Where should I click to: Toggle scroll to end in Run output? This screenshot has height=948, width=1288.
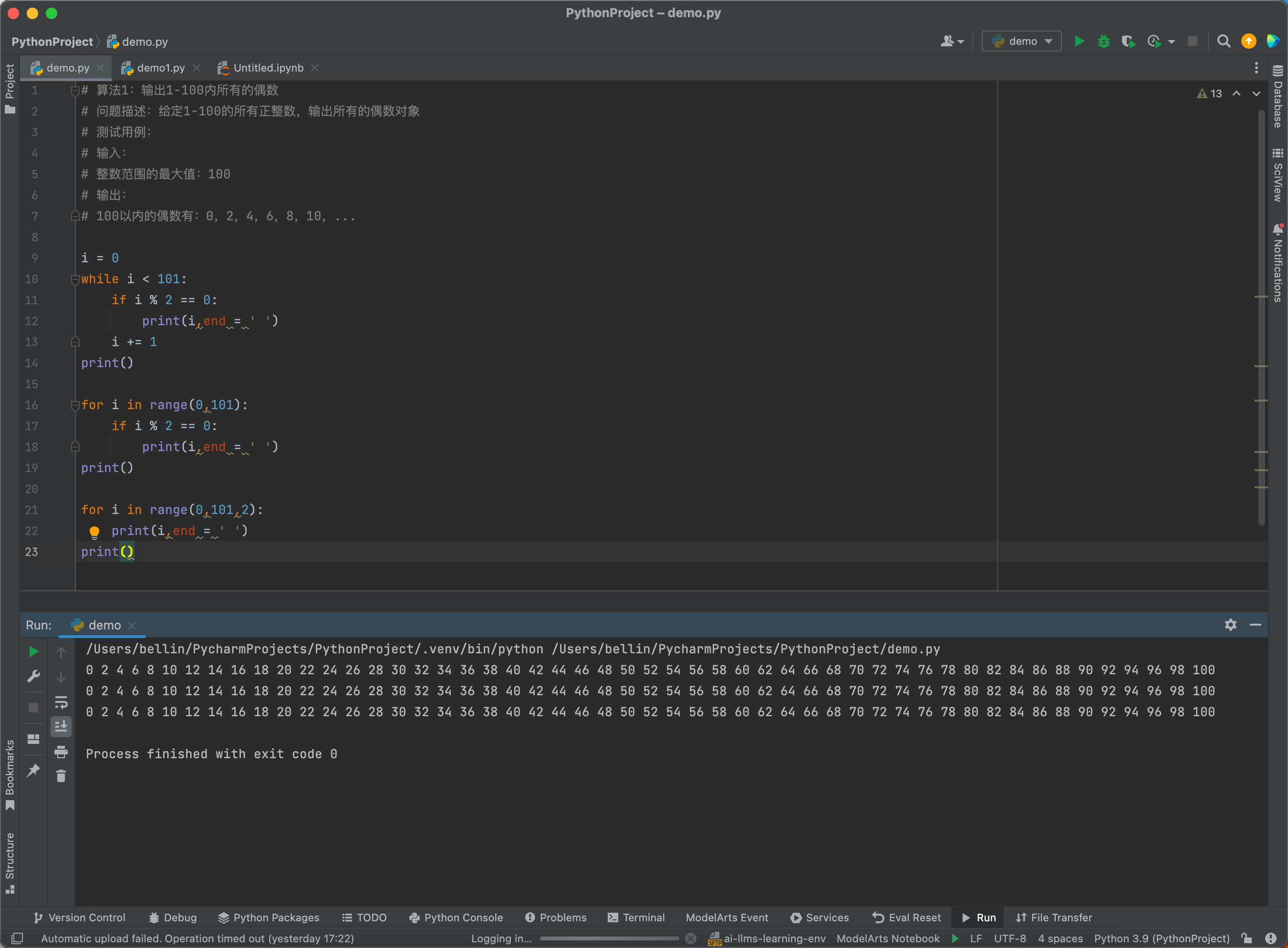[x=61, y=726]
